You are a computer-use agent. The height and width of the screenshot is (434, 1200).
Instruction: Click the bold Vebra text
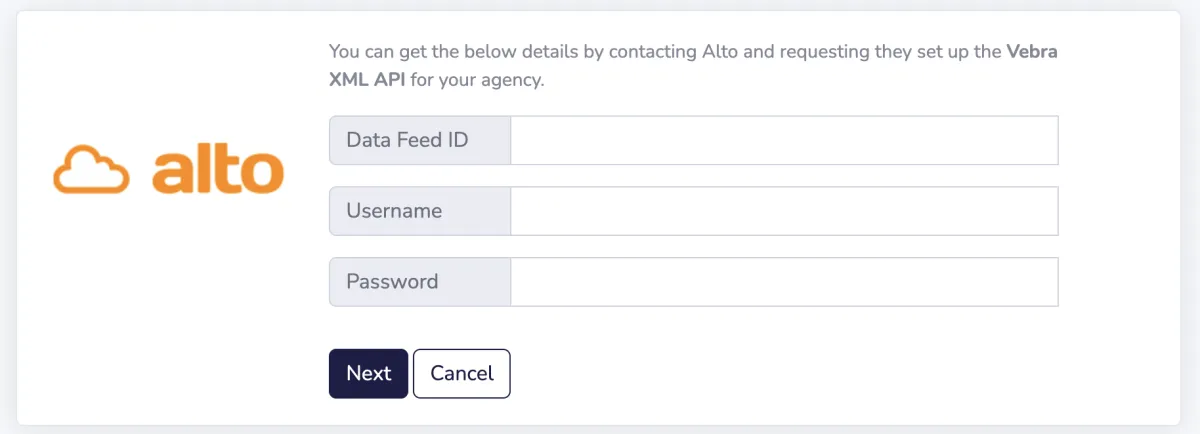[x=1031, y=52]
